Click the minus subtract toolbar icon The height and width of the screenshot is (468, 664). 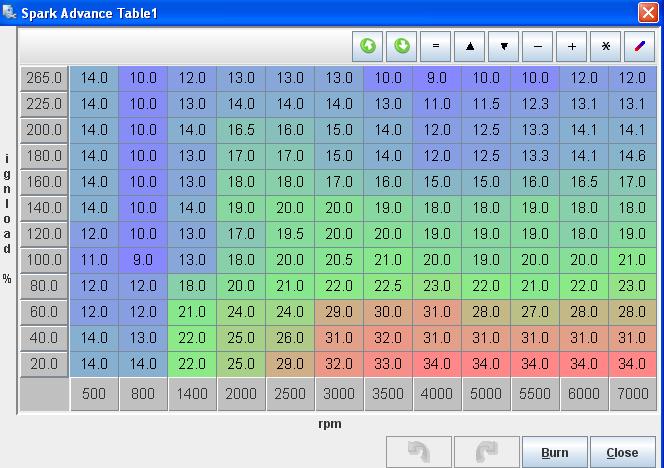(x=537, y=46)
